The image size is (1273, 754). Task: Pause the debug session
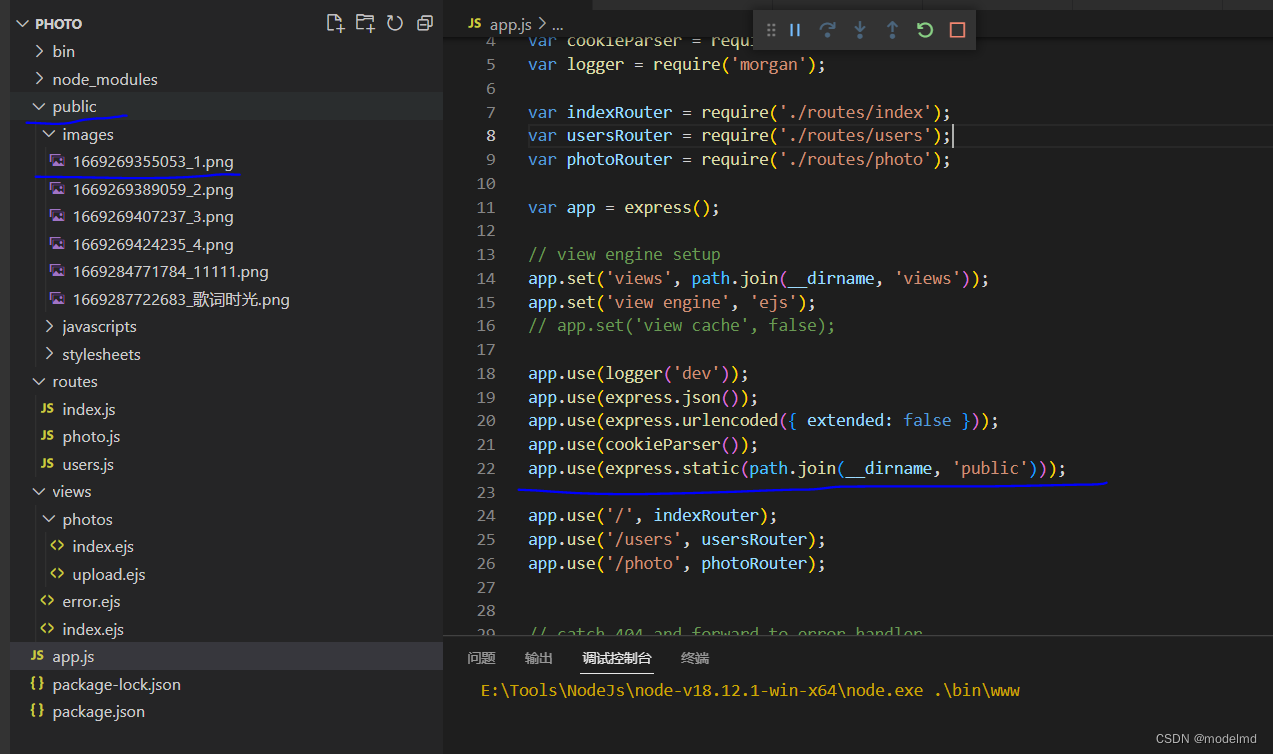(x=795, y=30)
